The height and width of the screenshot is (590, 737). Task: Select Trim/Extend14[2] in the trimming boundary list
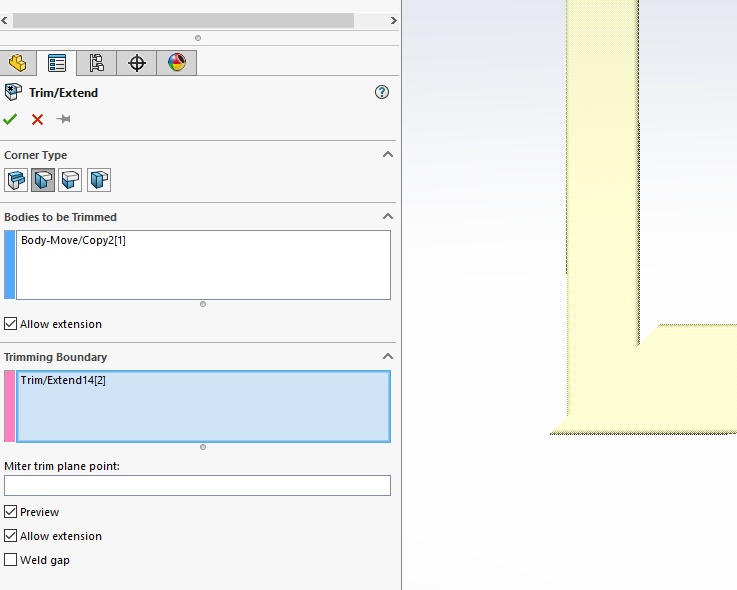63,380
